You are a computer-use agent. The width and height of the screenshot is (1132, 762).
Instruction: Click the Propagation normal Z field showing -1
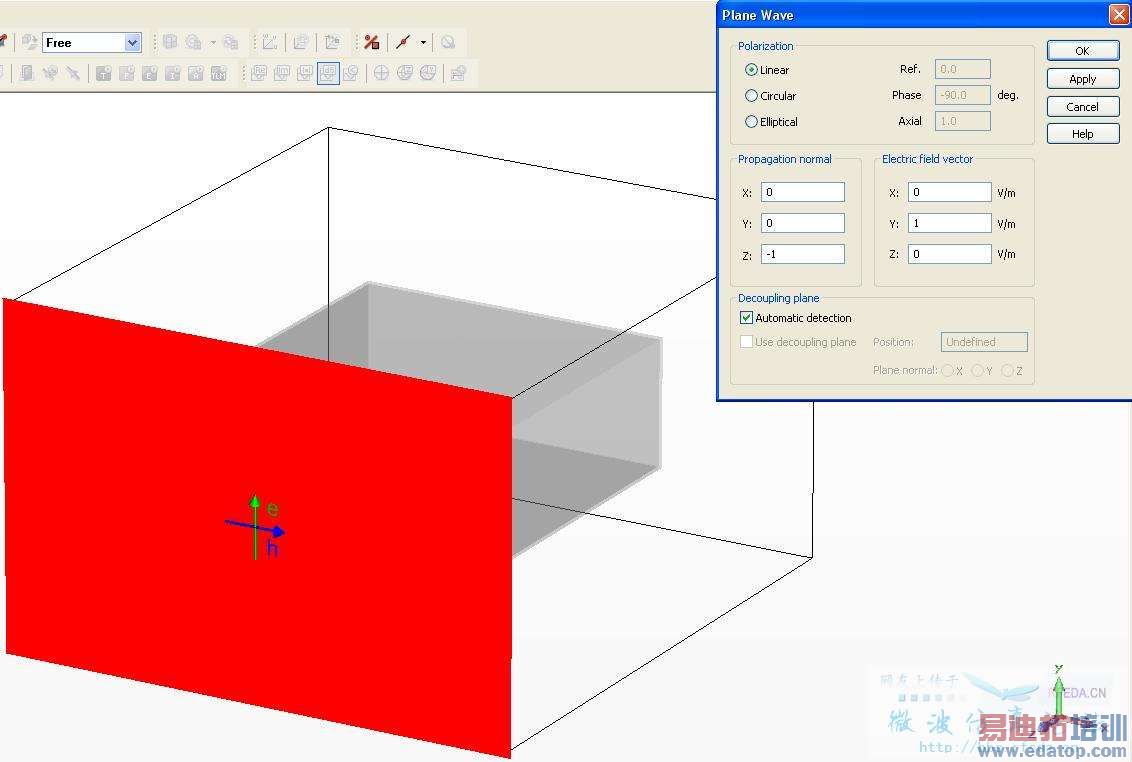pyautogui.click(x=803, y=254)
